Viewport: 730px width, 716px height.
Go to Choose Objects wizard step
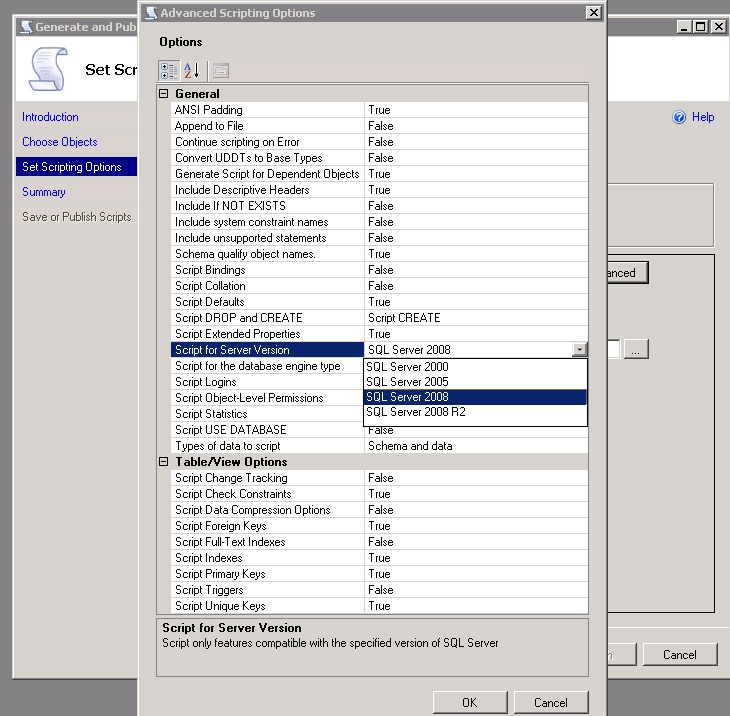pos(60,142)
